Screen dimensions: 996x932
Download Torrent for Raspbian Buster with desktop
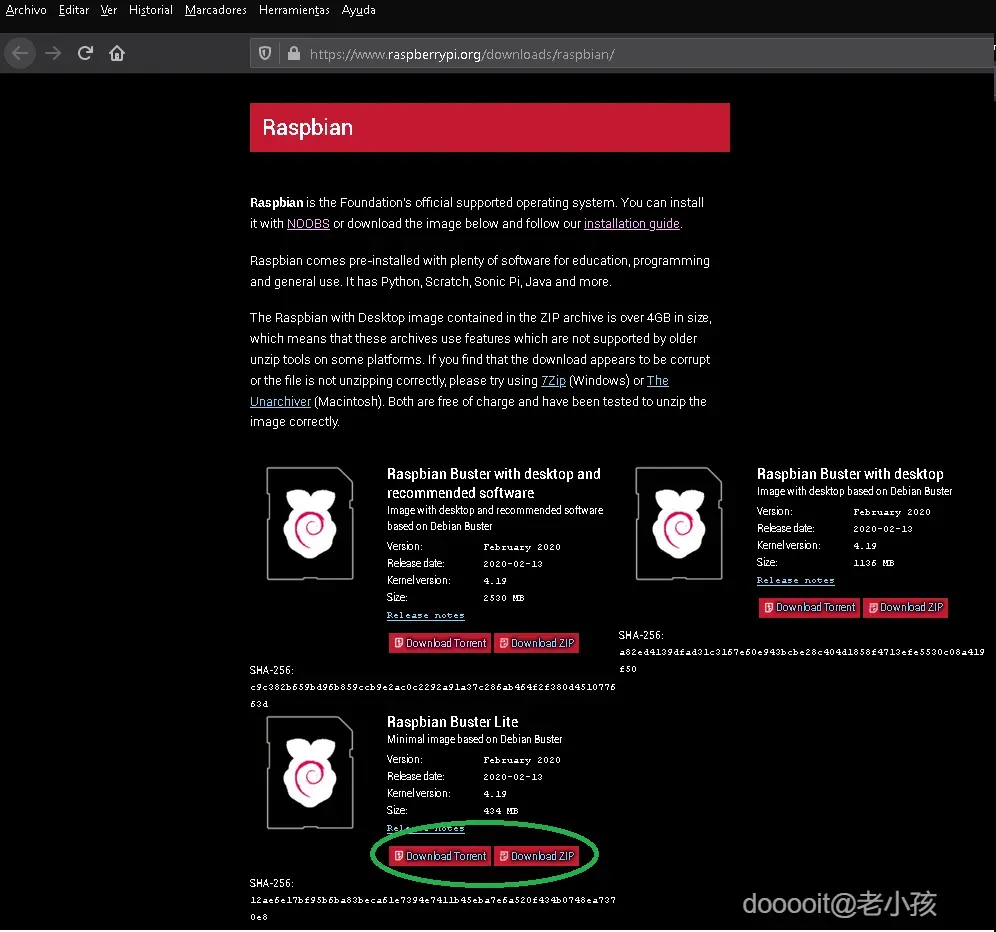point(809,607)
